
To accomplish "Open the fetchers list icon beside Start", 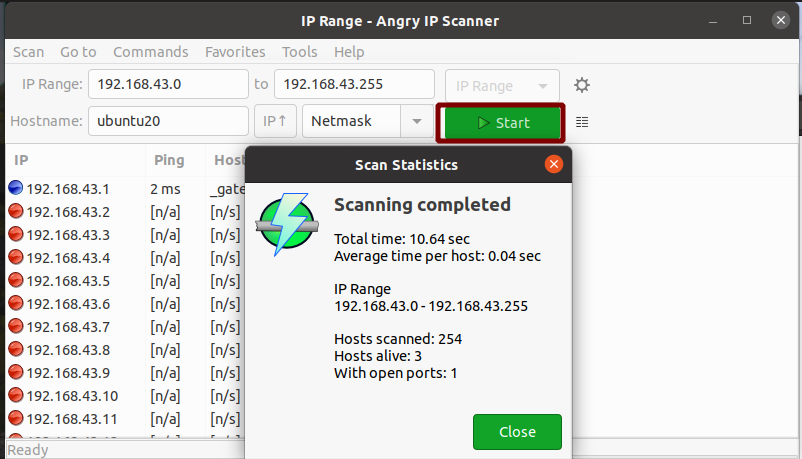I will click(582, 122).
